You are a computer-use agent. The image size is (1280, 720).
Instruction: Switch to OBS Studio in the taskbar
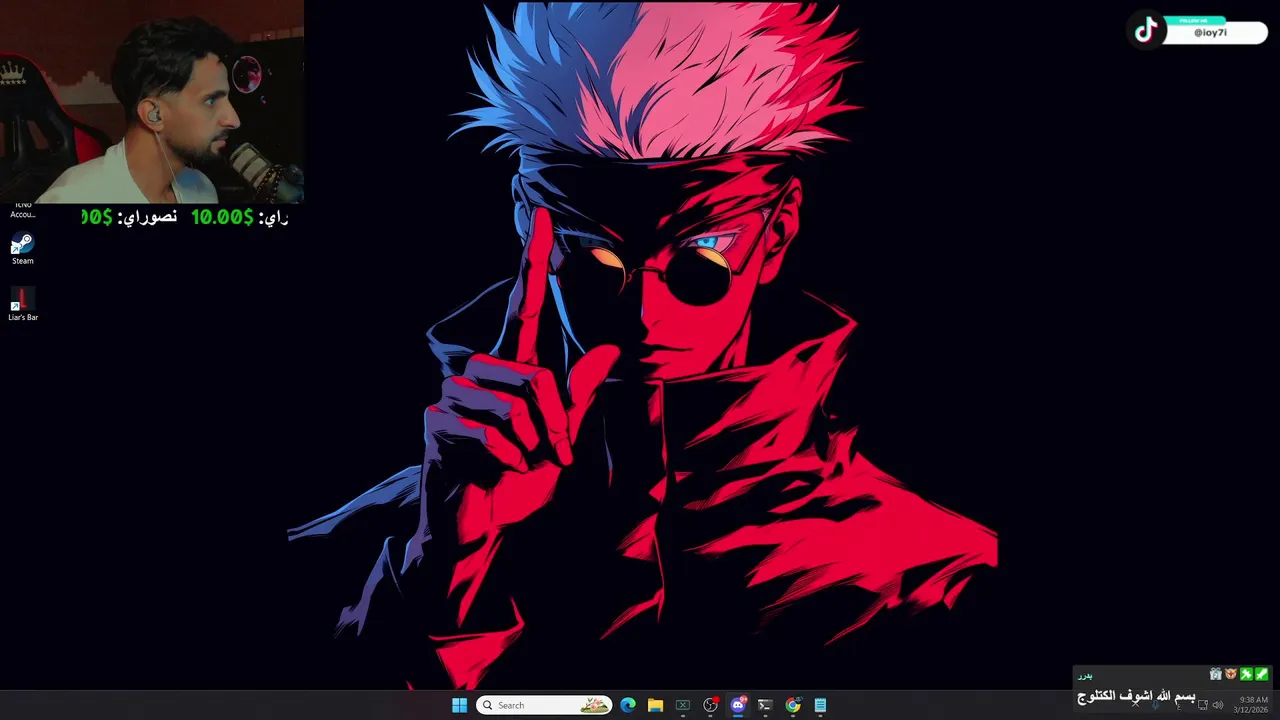710,705
